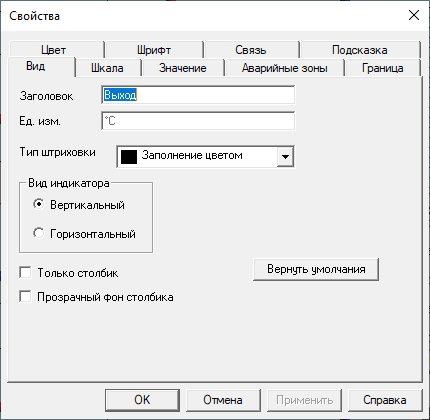Open the Значение tab

coord(183,68)
